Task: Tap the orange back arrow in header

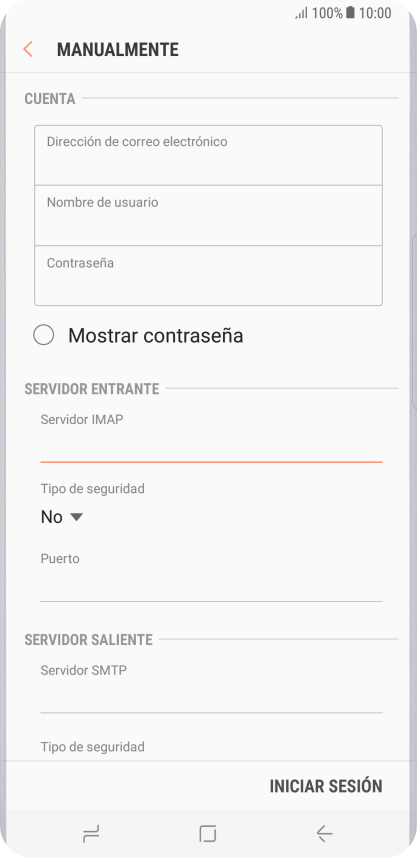Action: coord(28,49)
